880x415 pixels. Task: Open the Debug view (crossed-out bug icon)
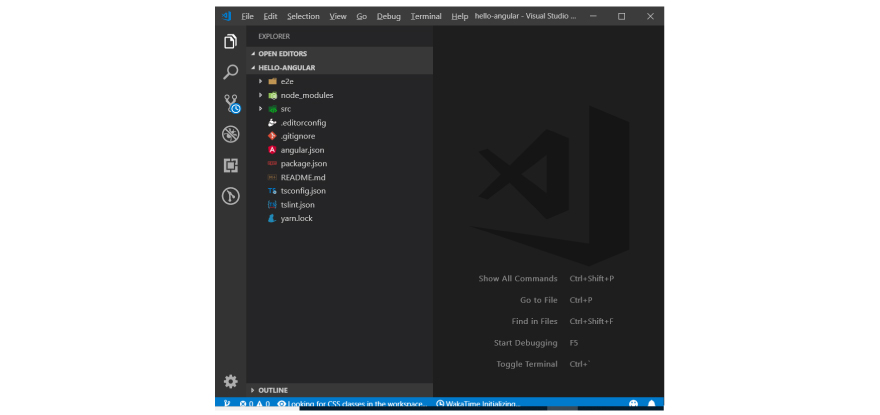click(231, 134)
